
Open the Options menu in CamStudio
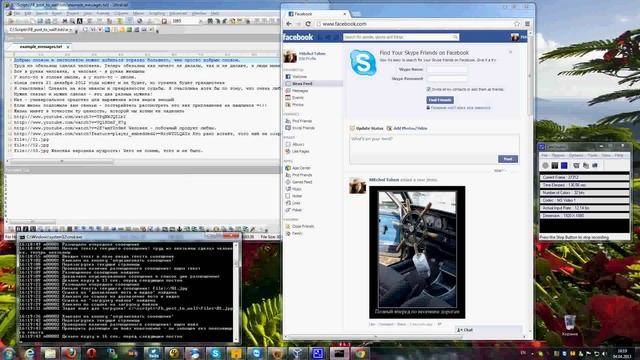(x=576, y=156)
